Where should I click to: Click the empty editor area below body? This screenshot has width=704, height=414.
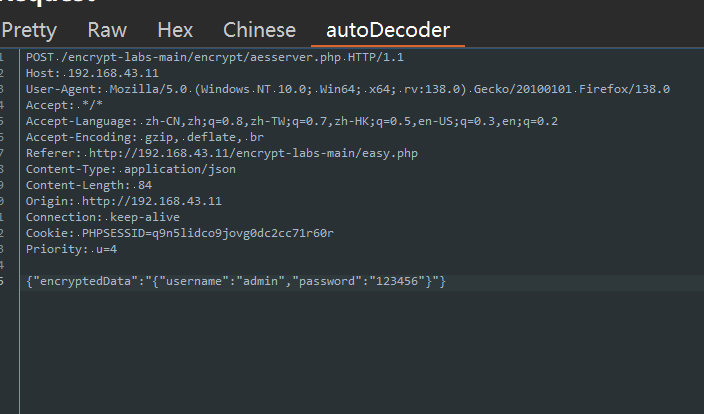coord(362,352)
